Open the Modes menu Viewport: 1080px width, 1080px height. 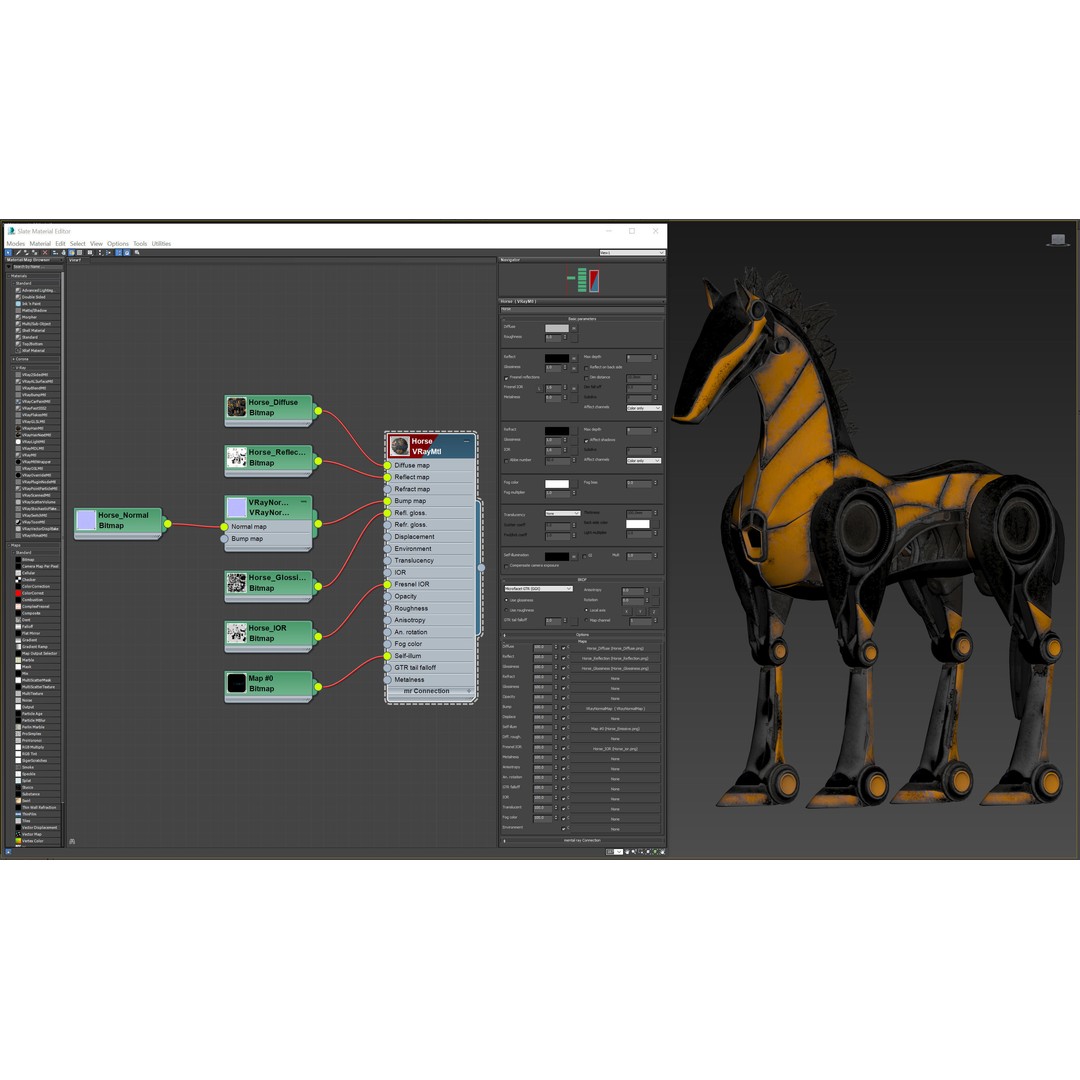pyautogui.click(x=15, y=244)
